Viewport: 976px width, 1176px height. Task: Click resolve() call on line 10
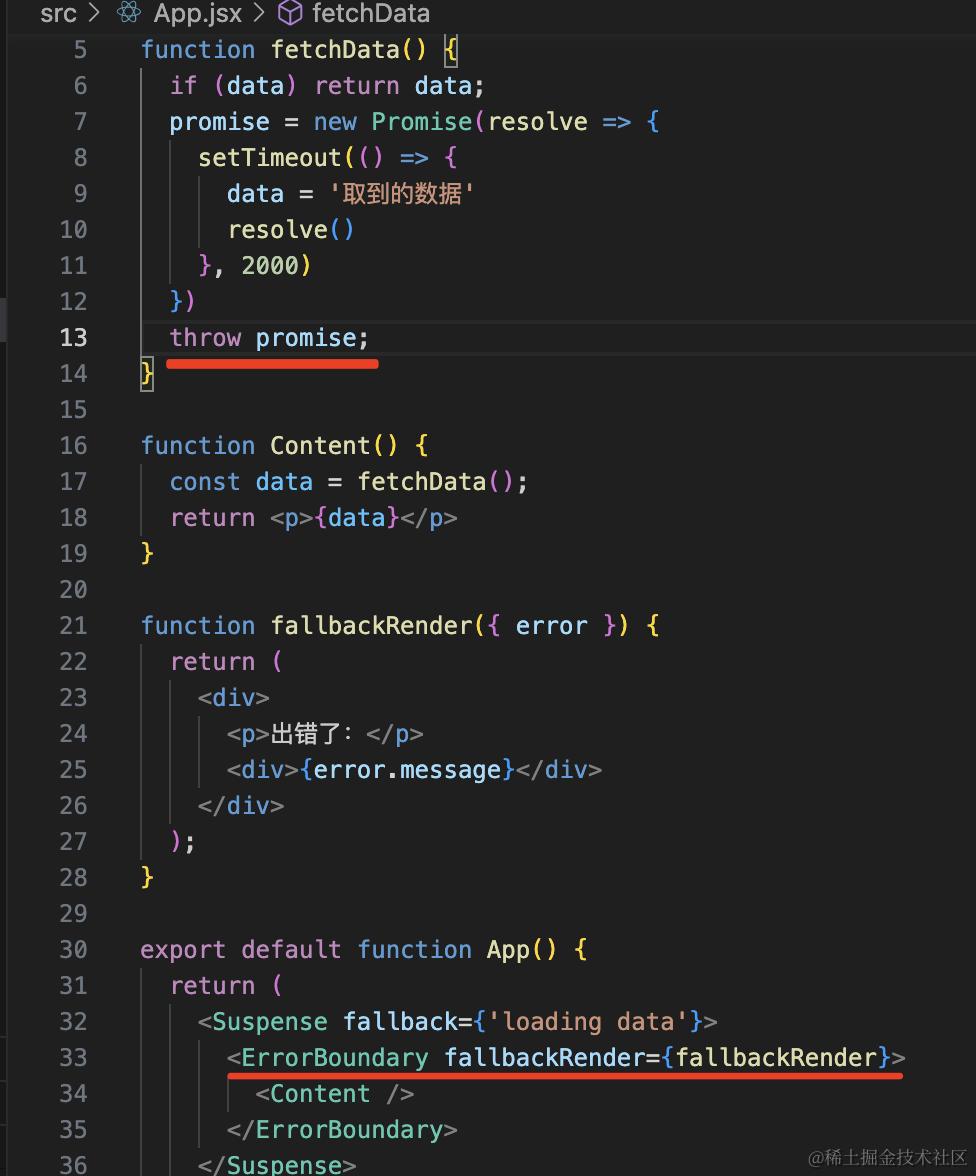291,230
